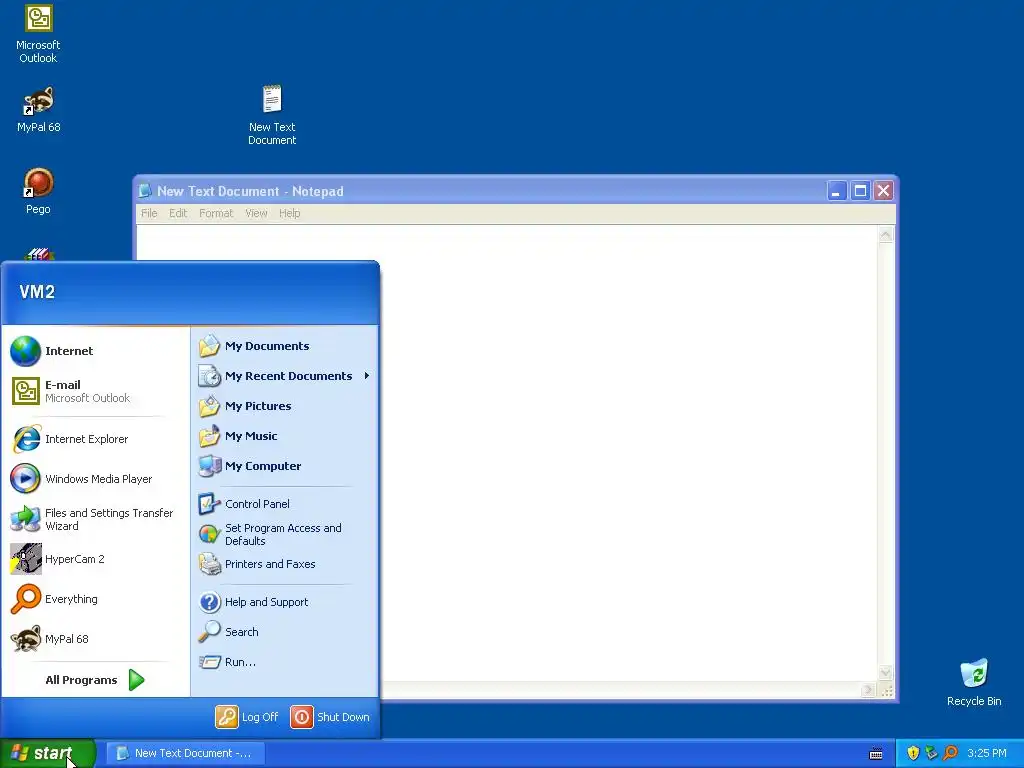The height and width of the screenshot is (768, 1024).
Task: Open My Music folder
Action: tap(285, 436)
